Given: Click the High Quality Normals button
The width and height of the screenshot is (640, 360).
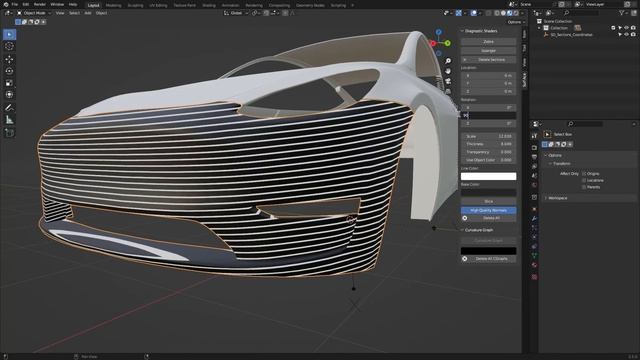Looking at the screenshot, I should pos(489,210).
